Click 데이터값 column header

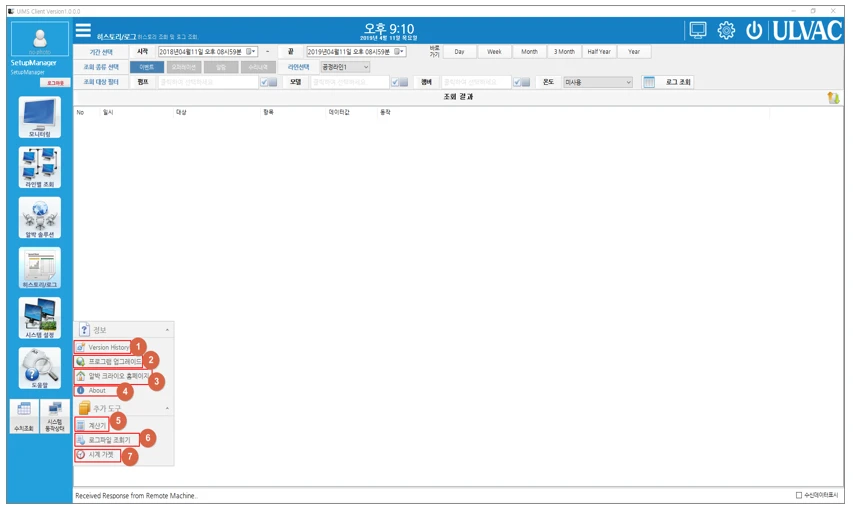(339, 112)
